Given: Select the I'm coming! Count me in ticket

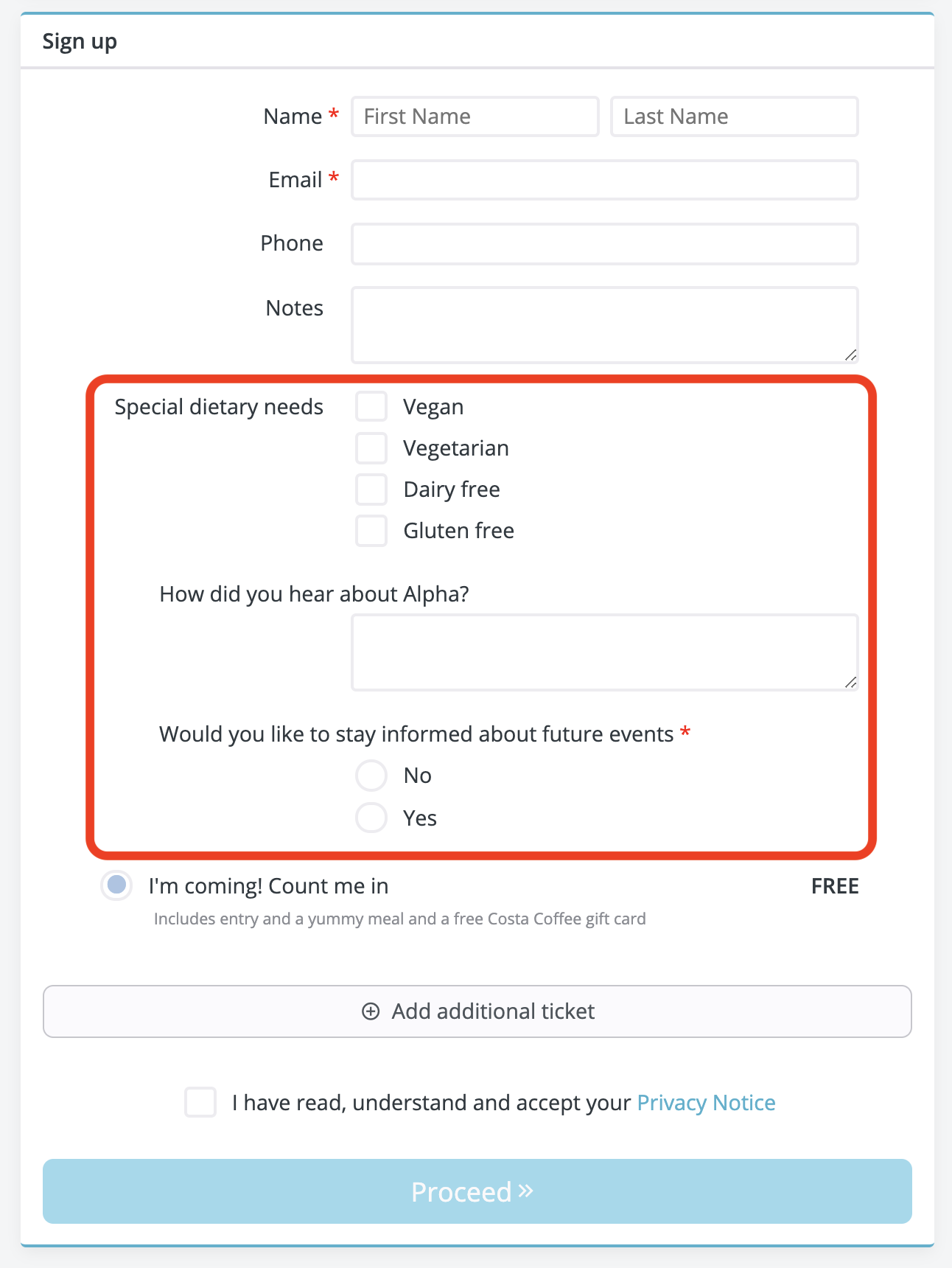Looking at the screenshot, I should click(x=116, y=885).
